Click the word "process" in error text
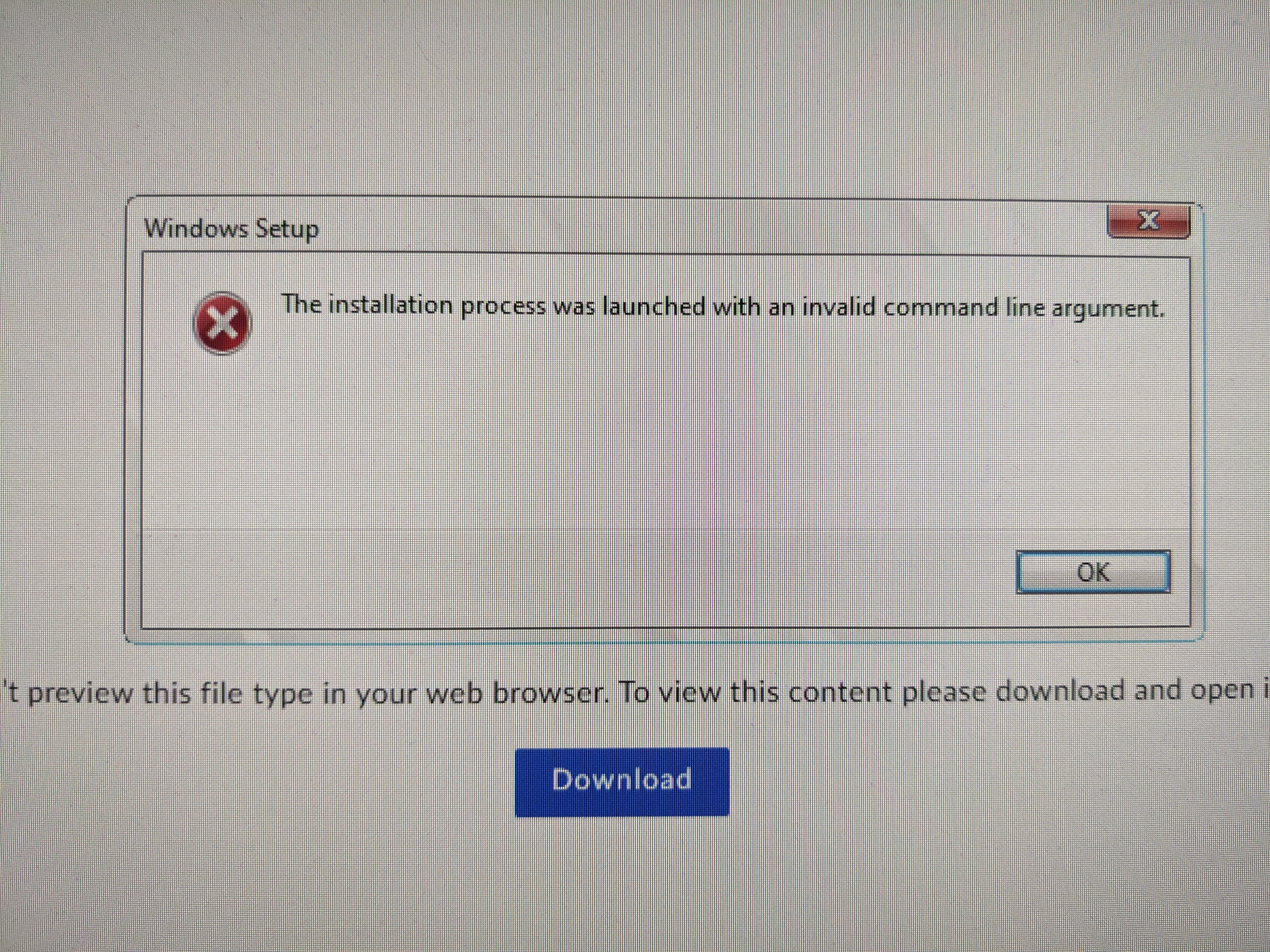Viewport: 1270px width, 952px height. 504,306
